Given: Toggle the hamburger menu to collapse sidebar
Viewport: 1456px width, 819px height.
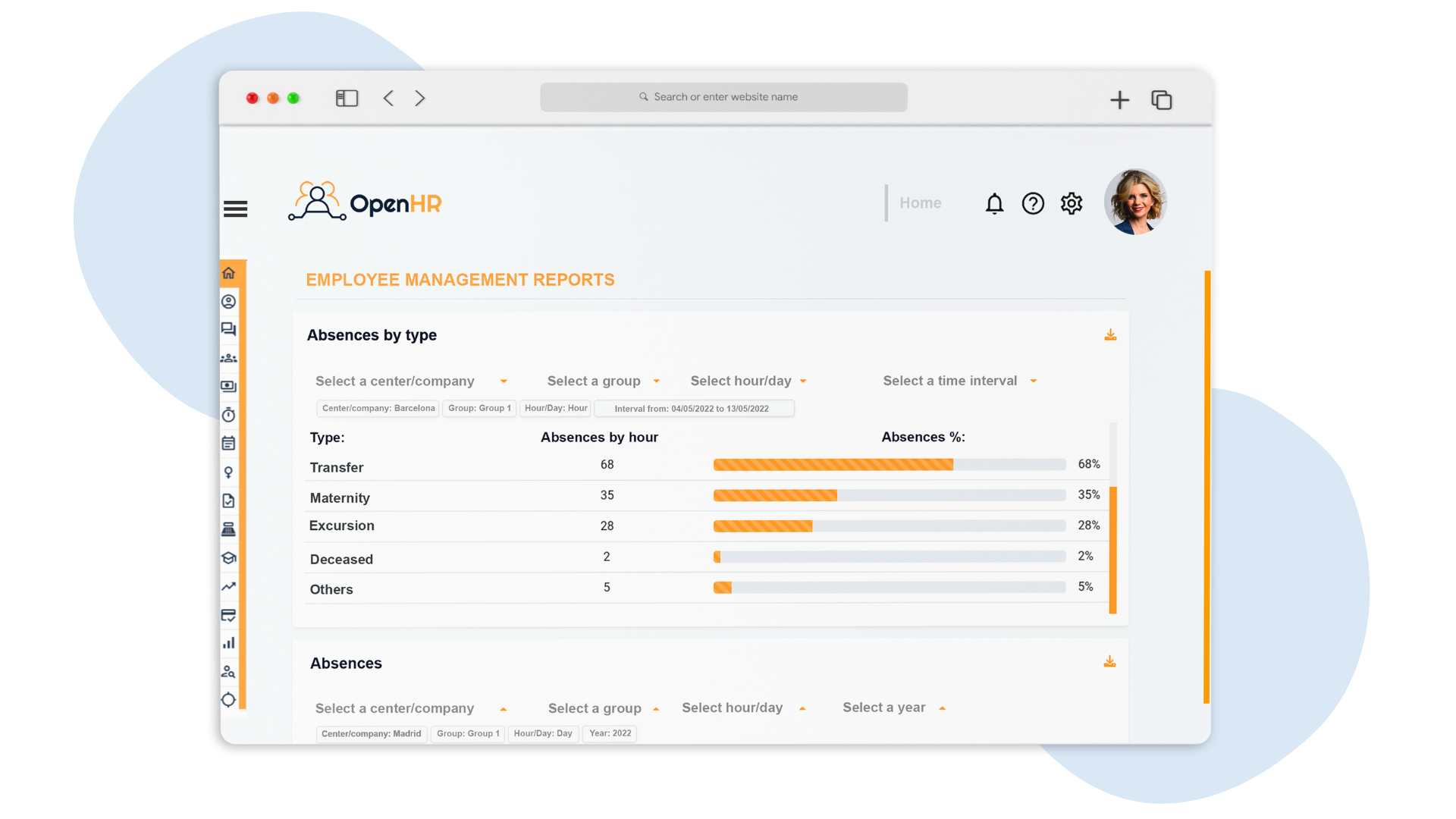Looking at the screenshot, I should tap(235, 209).
